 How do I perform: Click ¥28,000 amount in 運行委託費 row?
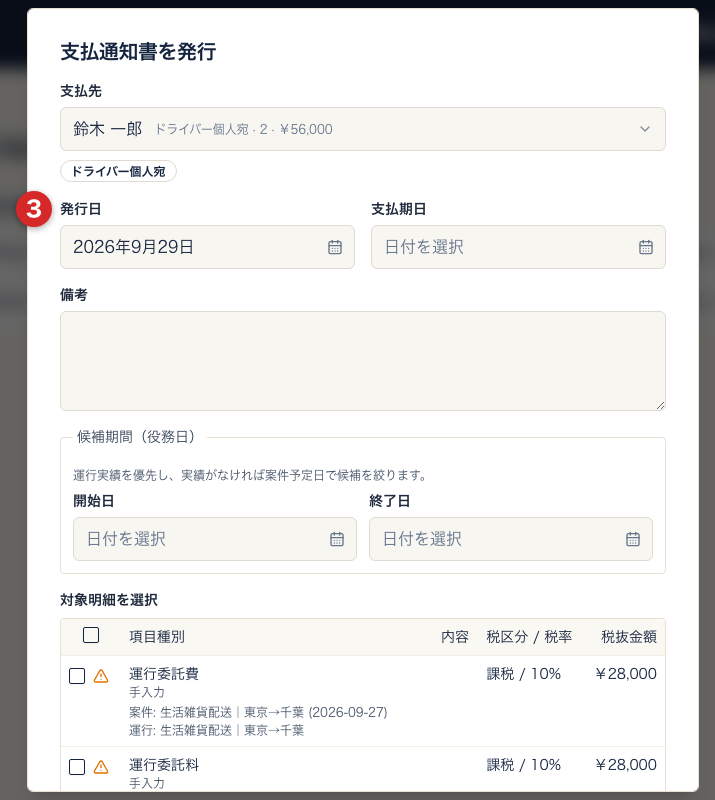[626, 674]
